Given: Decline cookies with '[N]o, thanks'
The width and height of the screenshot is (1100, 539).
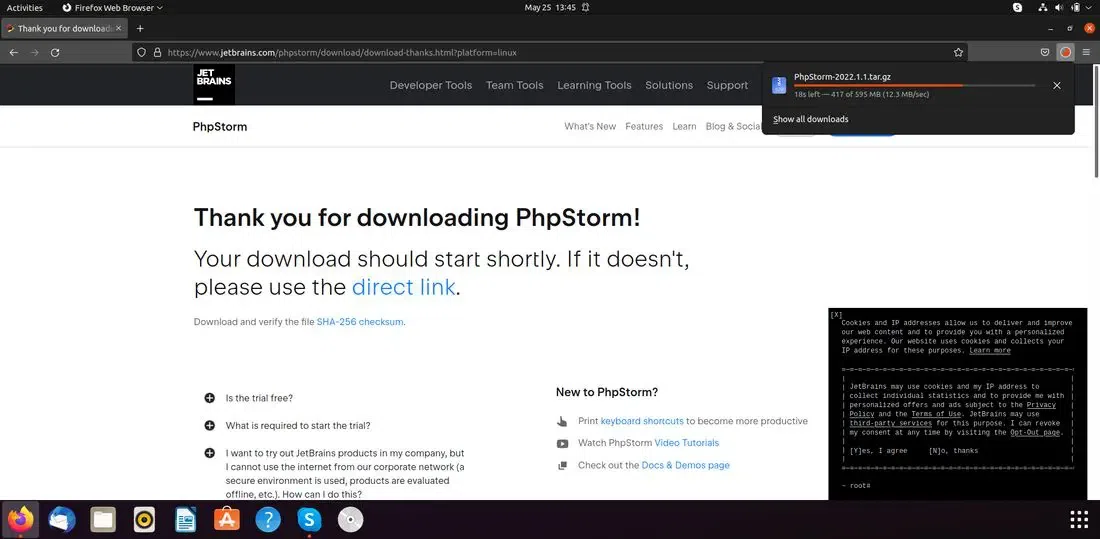Looking at the screenshot, I should (953, 451).
